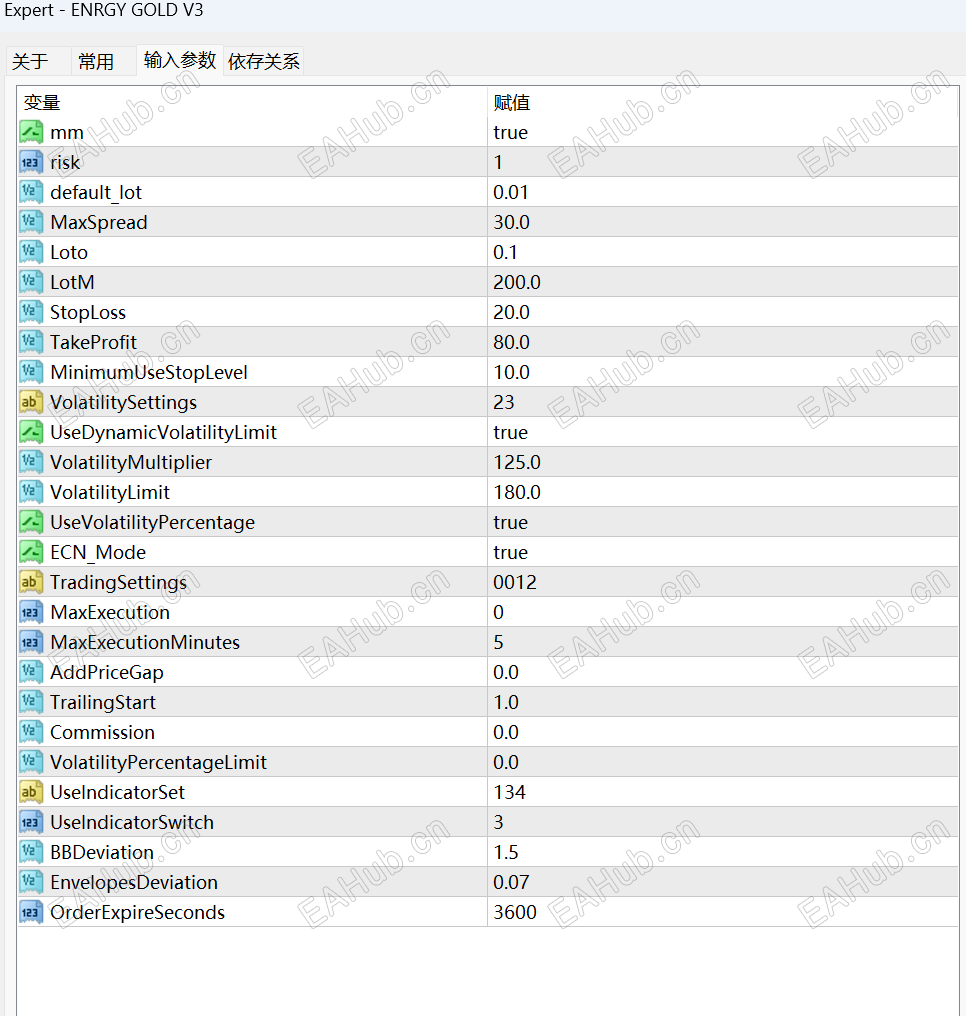This screenshot has height=1016, width=966.
Task: Click the double icon beside default_lot
Action: (x=30, y=192)
